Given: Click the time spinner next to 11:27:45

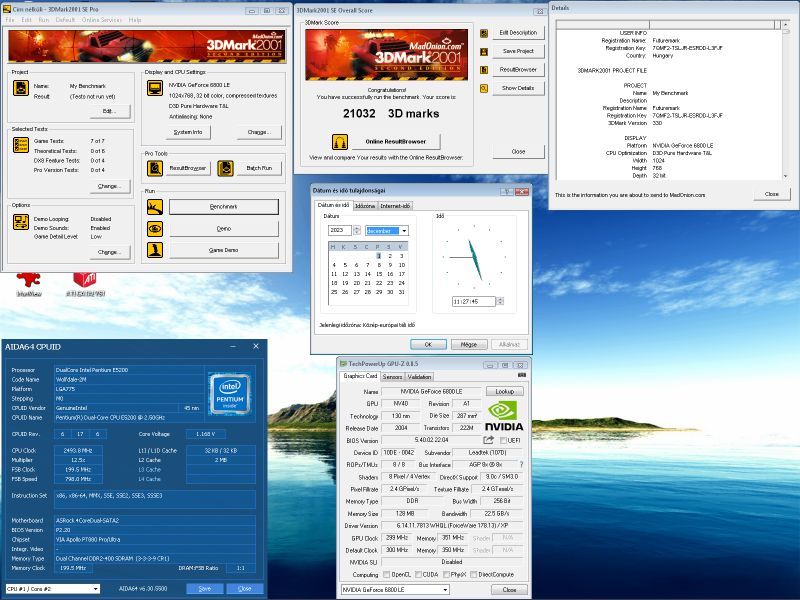Looking at the screenshot, I should [500, 302].
